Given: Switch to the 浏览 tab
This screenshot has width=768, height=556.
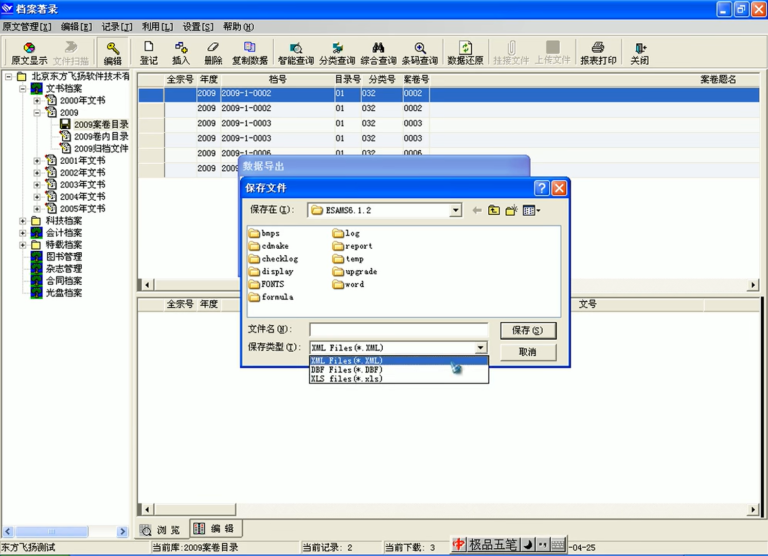Looking at the screenshot, I should (161, 530).
